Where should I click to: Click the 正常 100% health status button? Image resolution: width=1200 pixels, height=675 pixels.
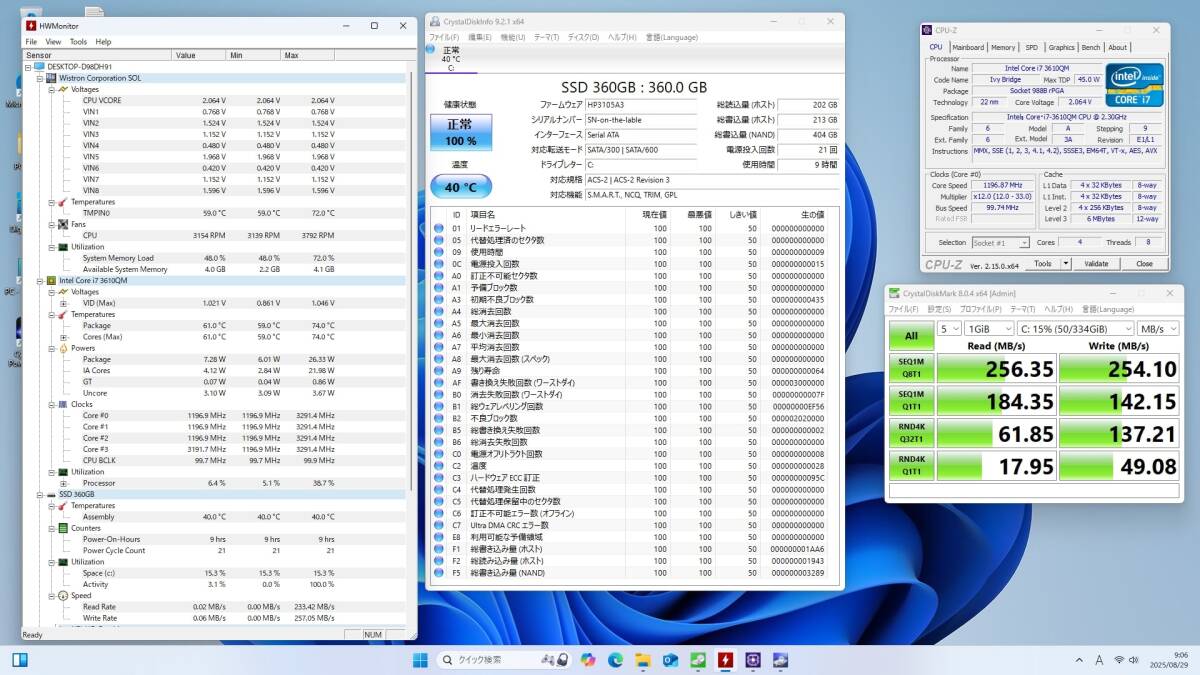click(460, 134)
